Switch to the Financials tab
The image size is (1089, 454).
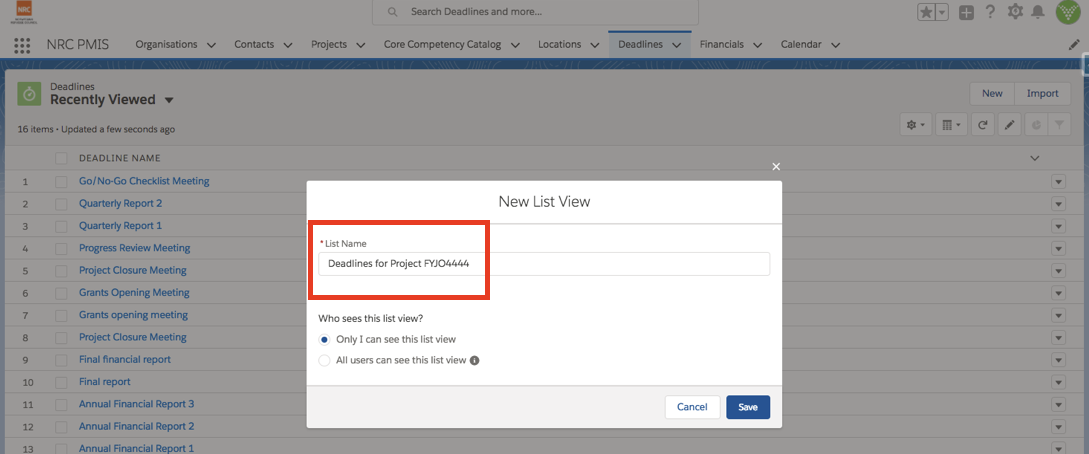pyautogui.click(x=722, y=44)
